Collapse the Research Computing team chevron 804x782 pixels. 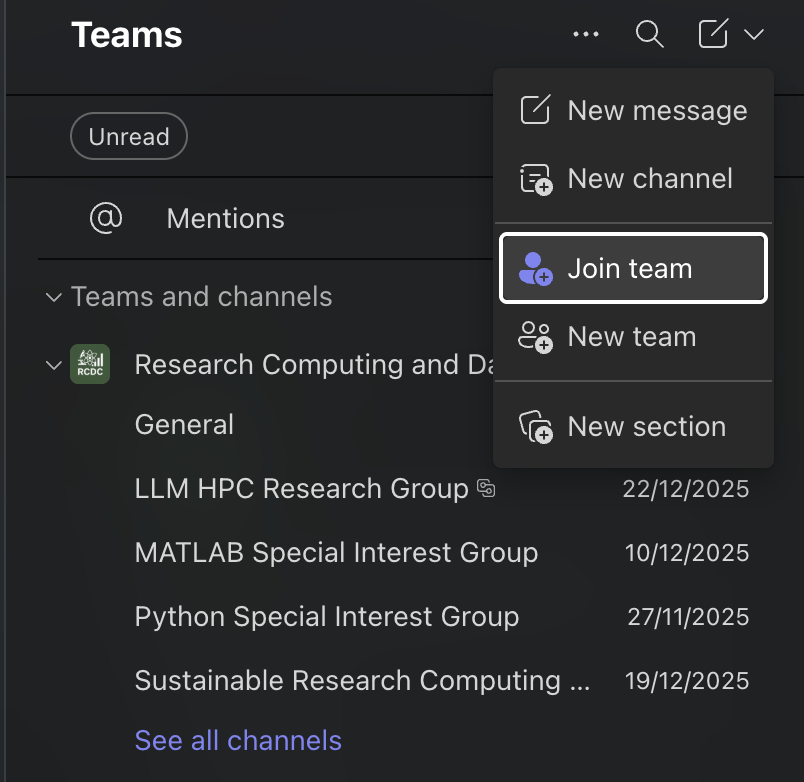(54, 365)
